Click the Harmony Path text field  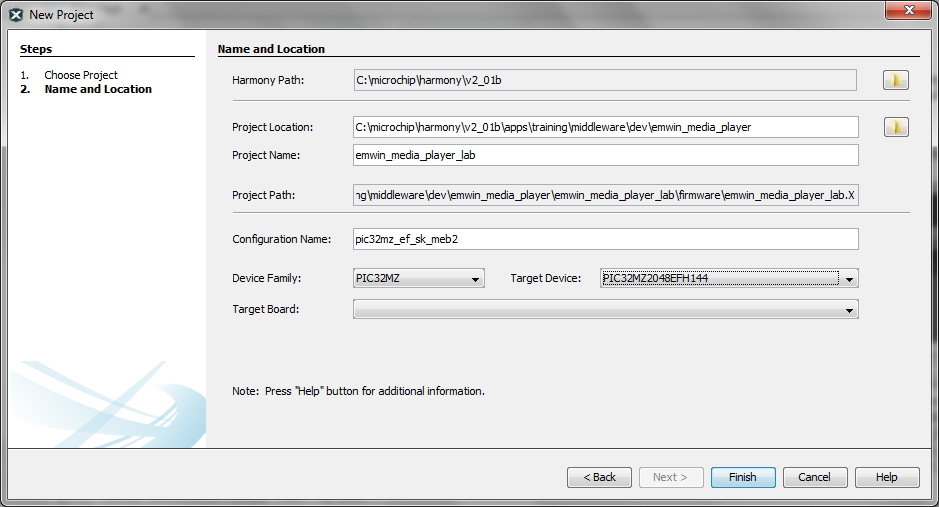pos(605,80)
